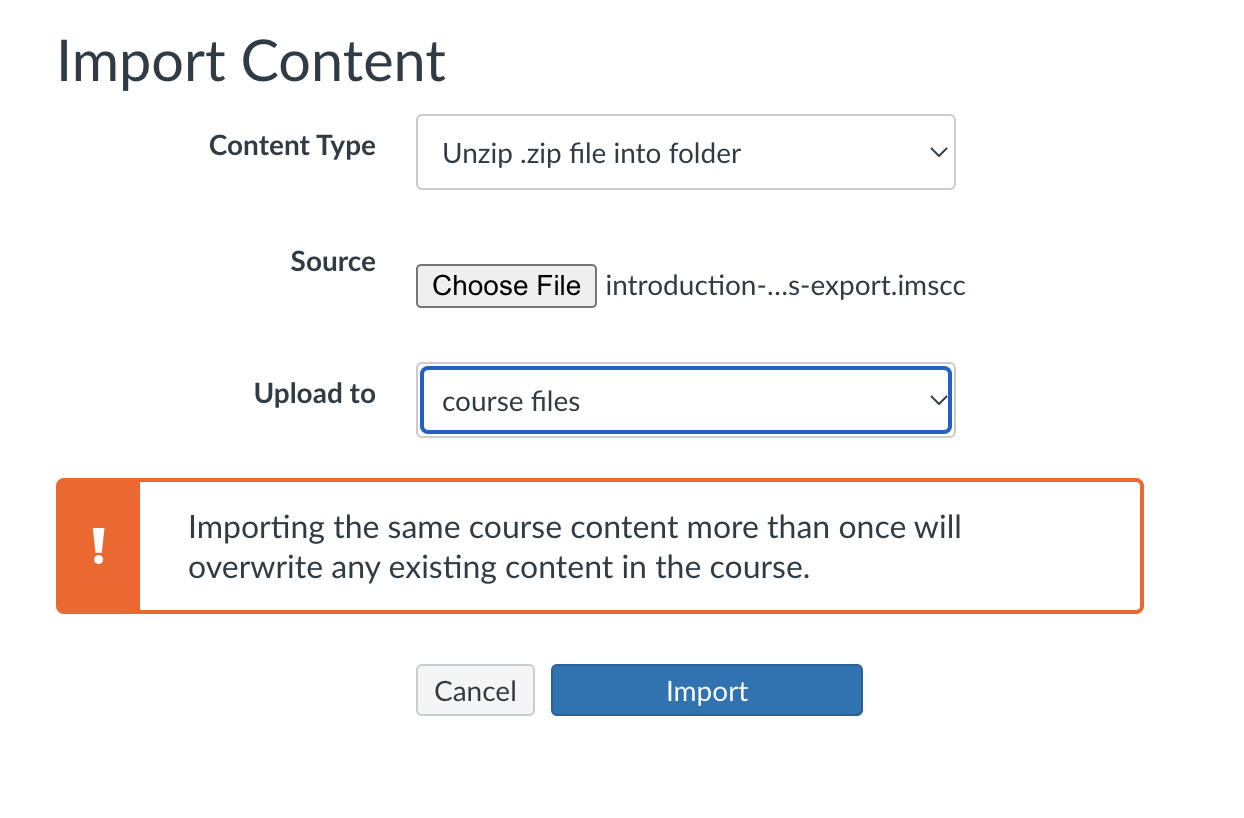1244x818 pixels.
Task: Select the 'Unzip .zip file into folder' text
Action: [591, 154]
